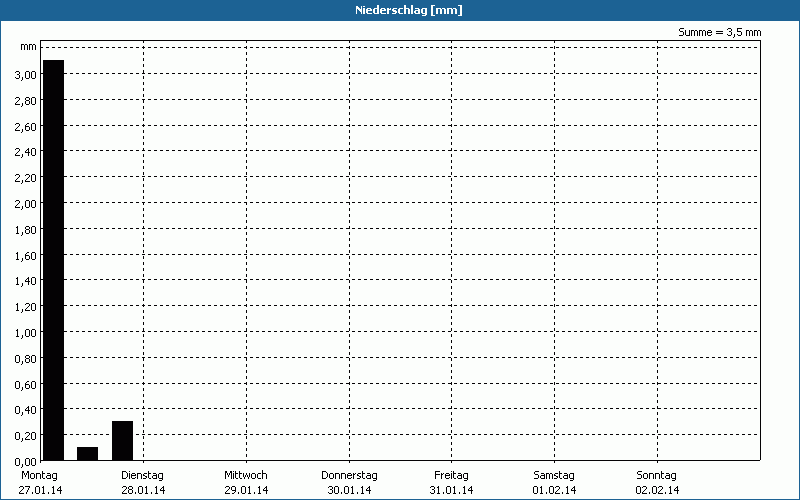Click the 'Niederschlag [mm]' chart title

[x=409, y=10]
